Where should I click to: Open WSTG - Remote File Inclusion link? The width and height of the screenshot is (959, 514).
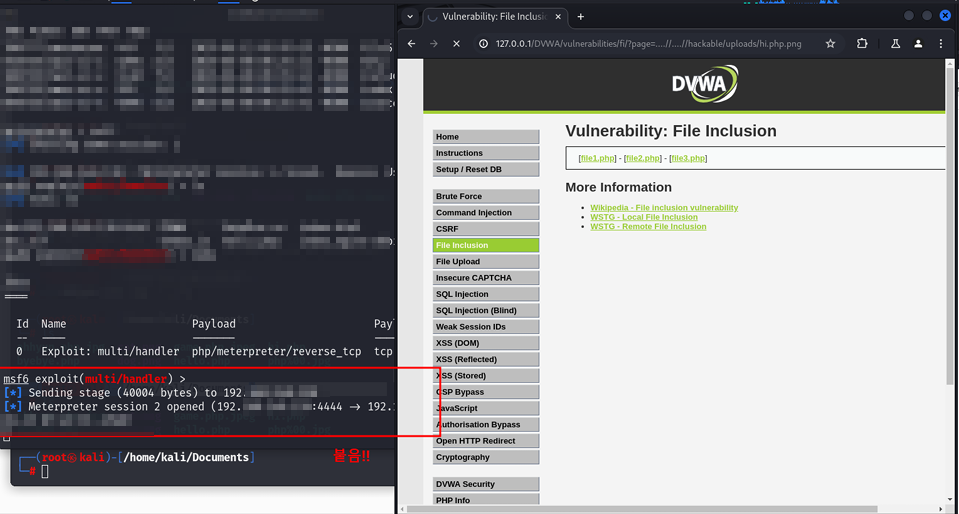pyautogui.click(x=648, y=226)
